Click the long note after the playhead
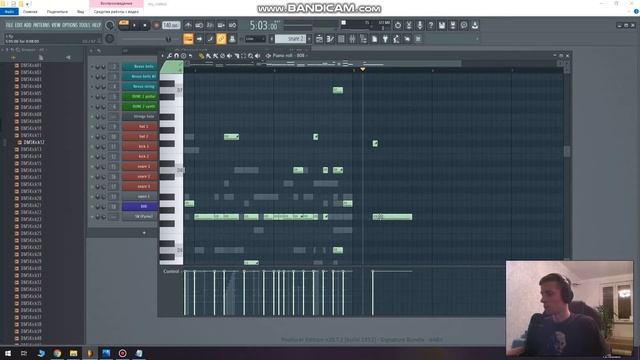Screen dimensions: 640x360 coord(392,217)
